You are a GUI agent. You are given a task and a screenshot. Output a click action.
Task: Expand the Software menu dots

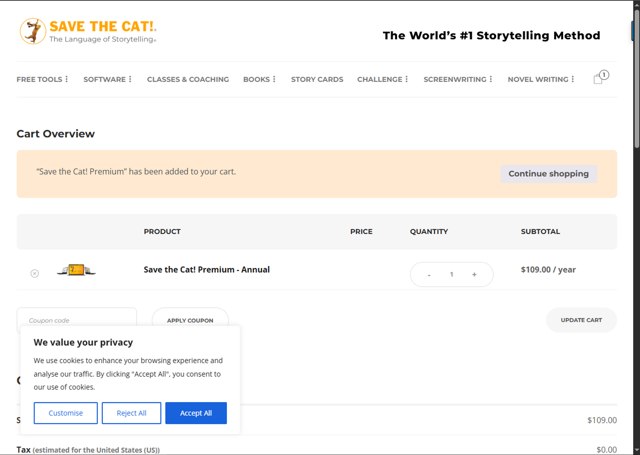click(x=130, y=79)
